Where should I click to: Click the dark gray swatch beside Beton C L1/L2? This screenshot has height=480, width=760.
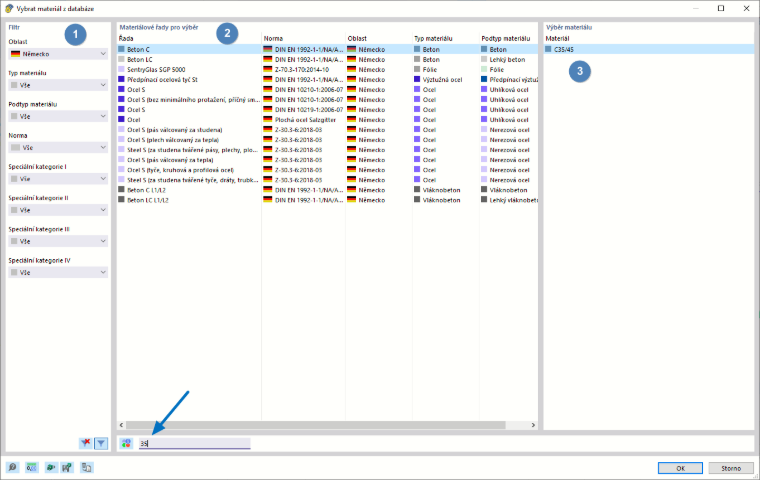click(x=122, y=190)
